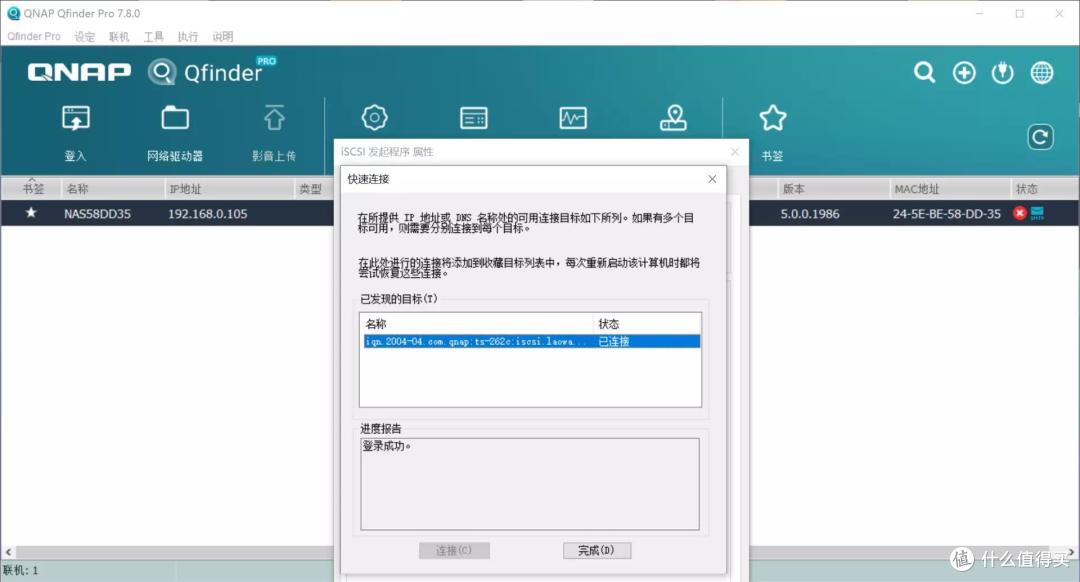Click the search magnifier icon top right
Screen dimensions: 1080x582
click(x=924, y=72)
